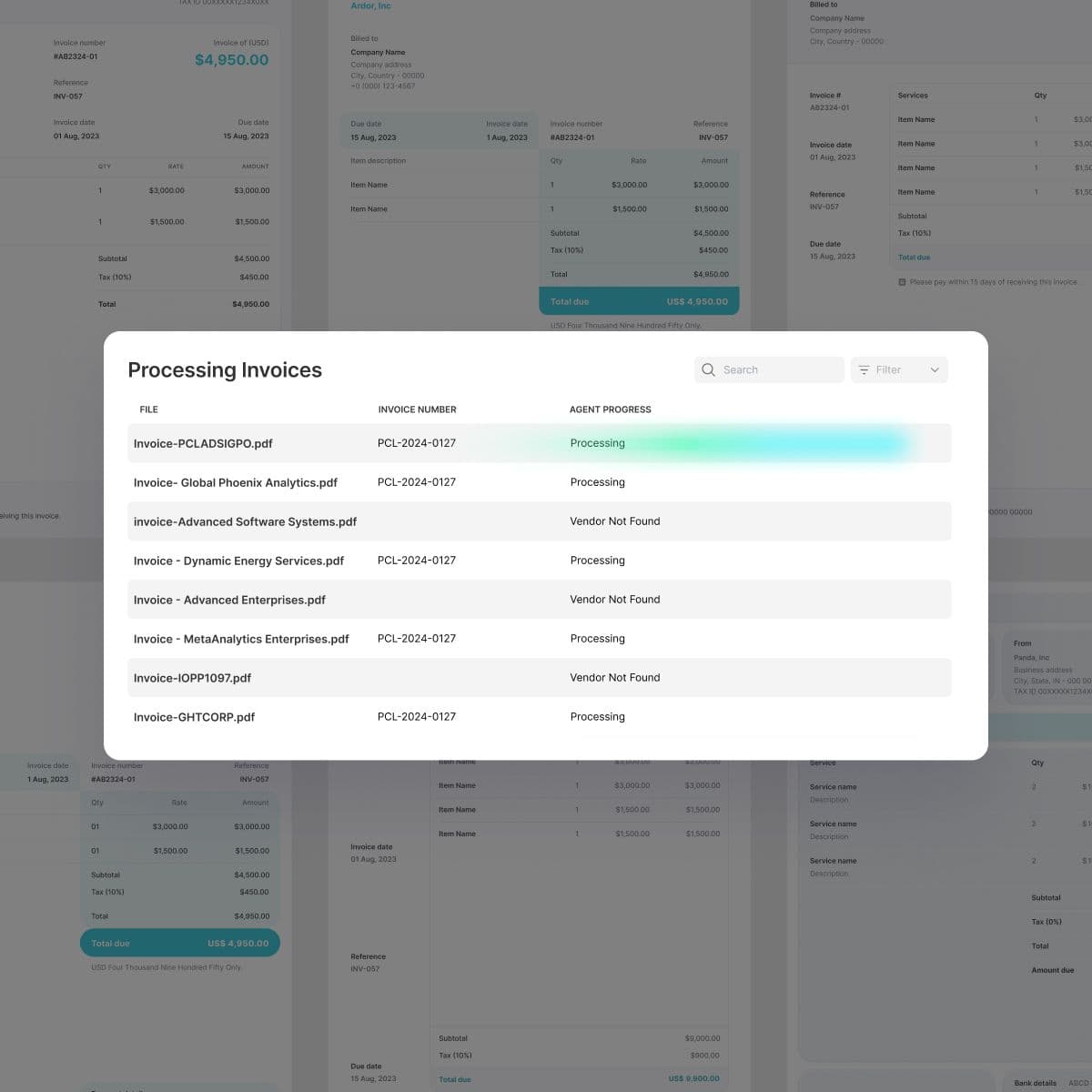Open Invoice-GHTCORP.pdf
The width and height of the screenshot is (1092, 1092).
point(194,716)
